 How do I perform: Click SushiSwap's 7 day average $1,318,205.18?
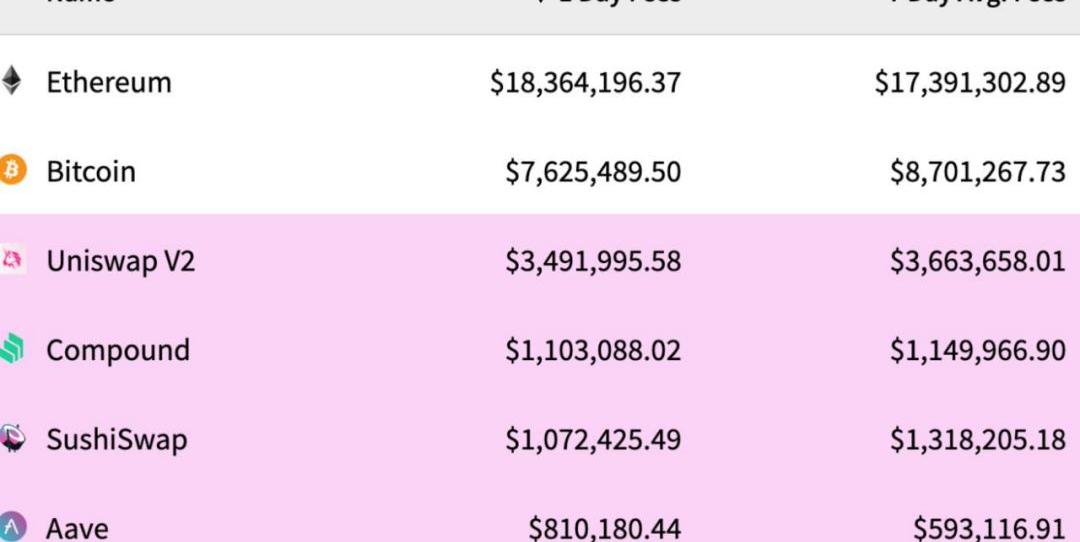(x=978, y=439)
